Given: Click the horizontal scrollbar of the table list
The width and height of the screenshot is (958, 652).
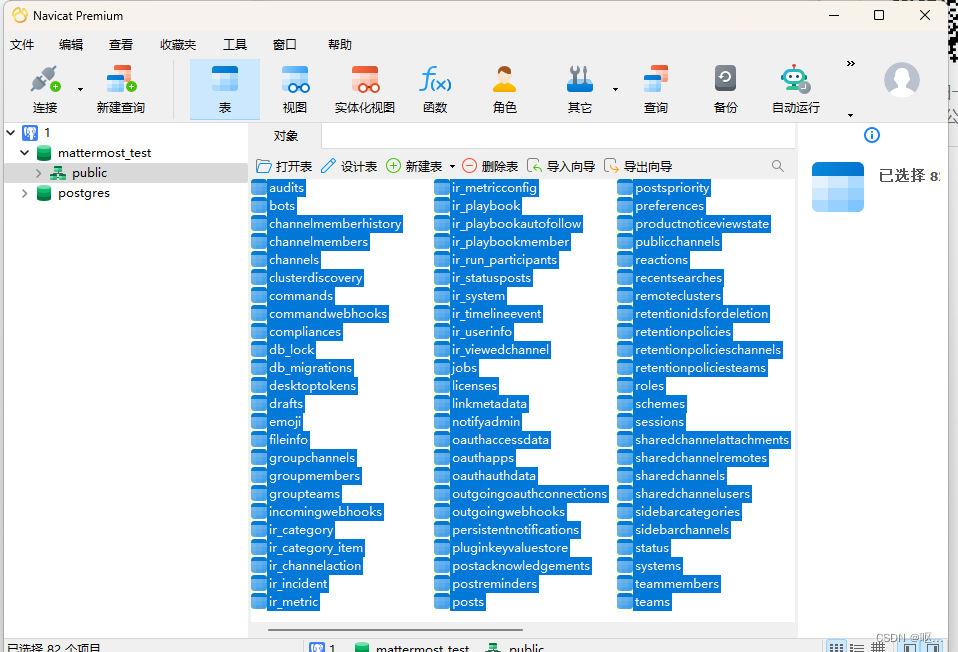Looking at the screenshot, I should tap(395, 629).
